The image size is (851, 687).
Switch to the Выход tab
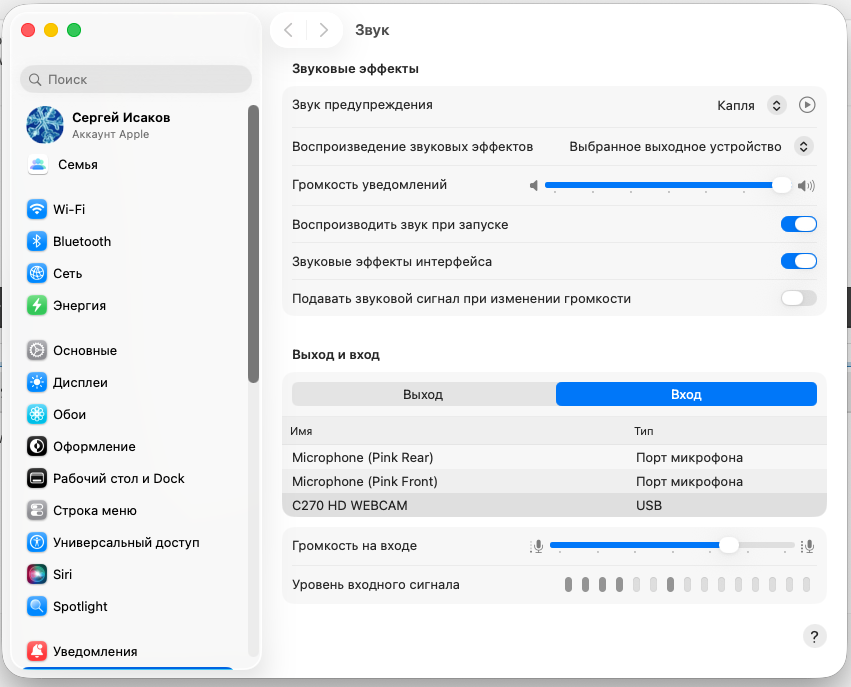(x=423, y=395)
